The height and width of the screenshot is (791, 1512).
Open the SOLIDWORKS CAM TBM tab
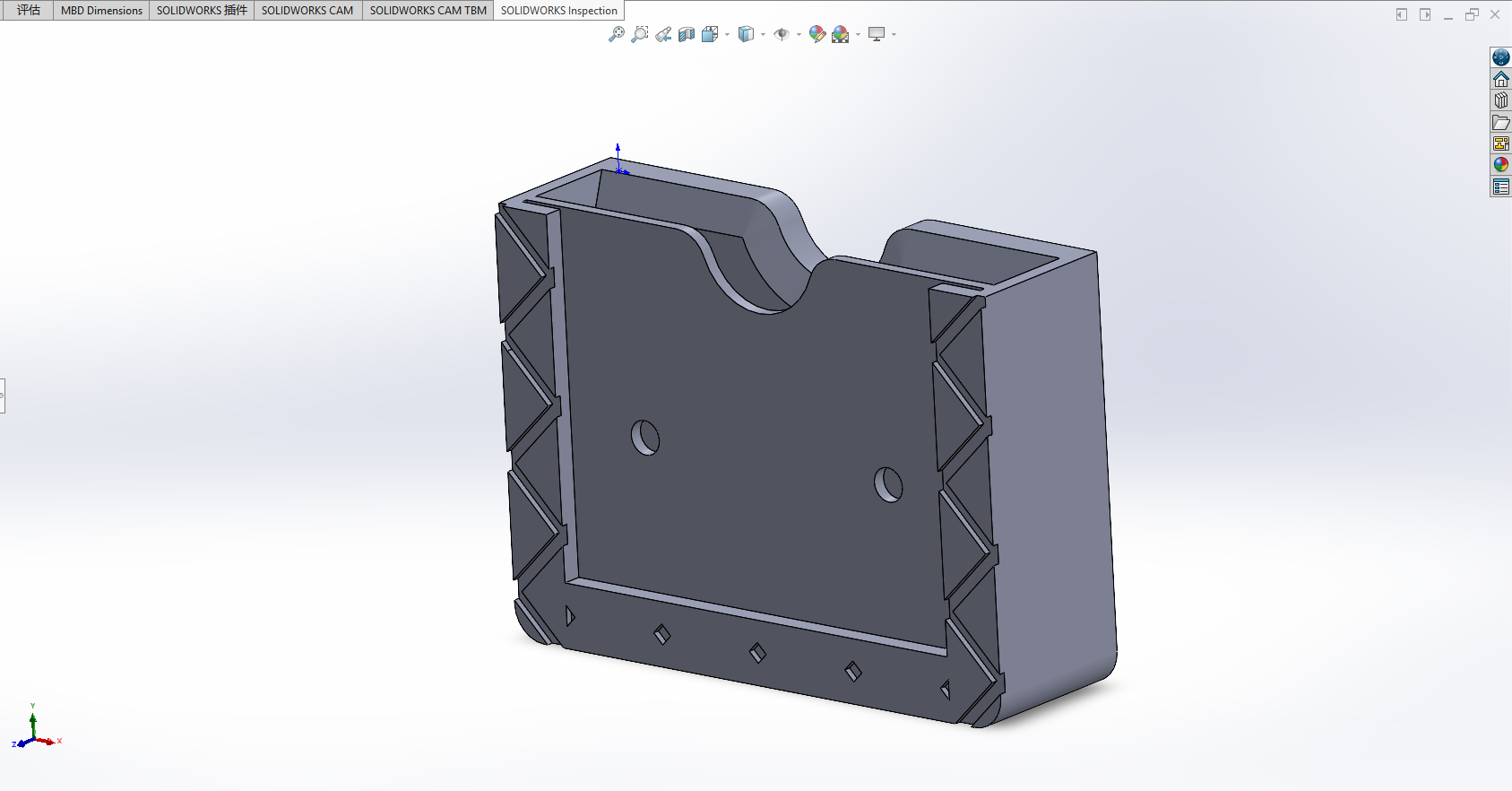(x=428, y=11)
